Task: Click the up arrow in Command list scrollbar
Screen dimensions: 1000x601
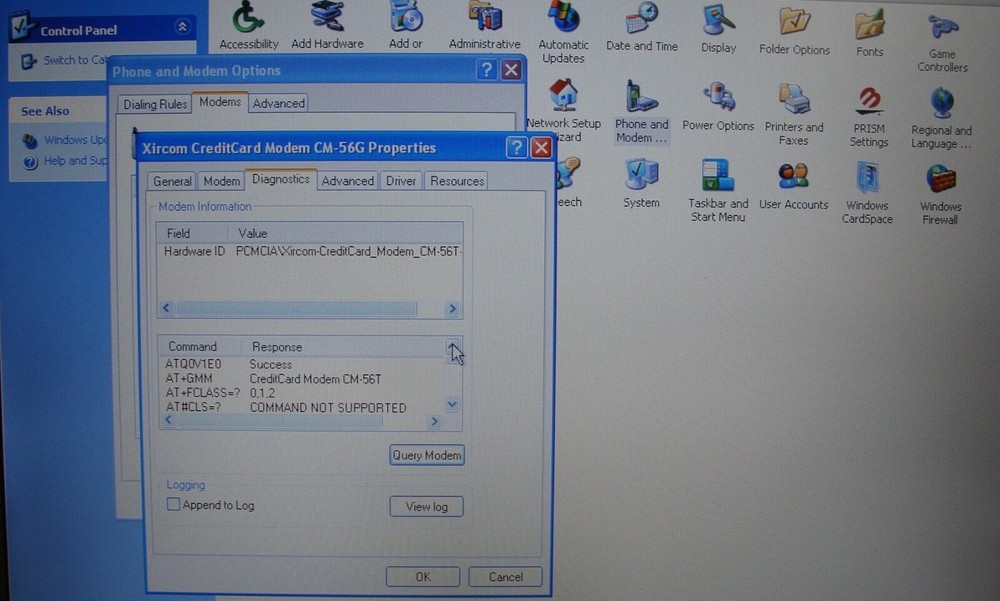Action: coord(452,348)
